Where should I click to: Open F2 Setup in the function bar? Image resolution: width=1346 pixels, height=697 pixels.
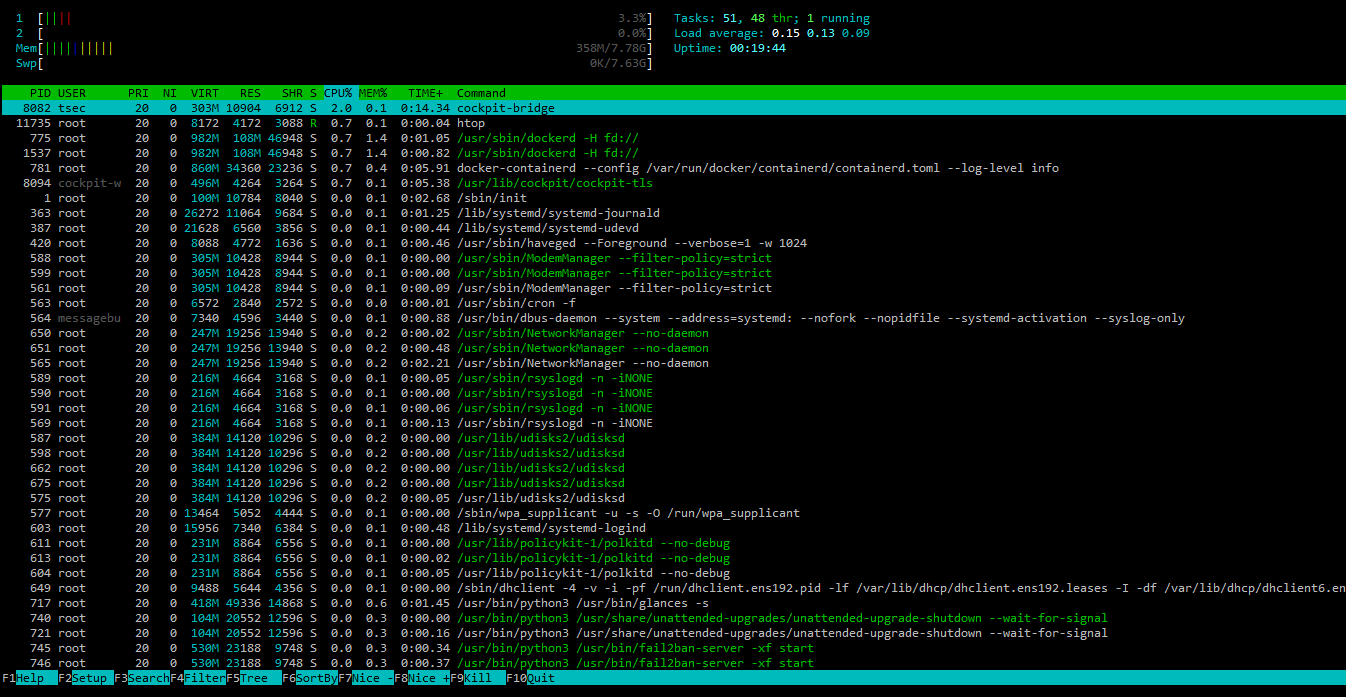point(85,678)
